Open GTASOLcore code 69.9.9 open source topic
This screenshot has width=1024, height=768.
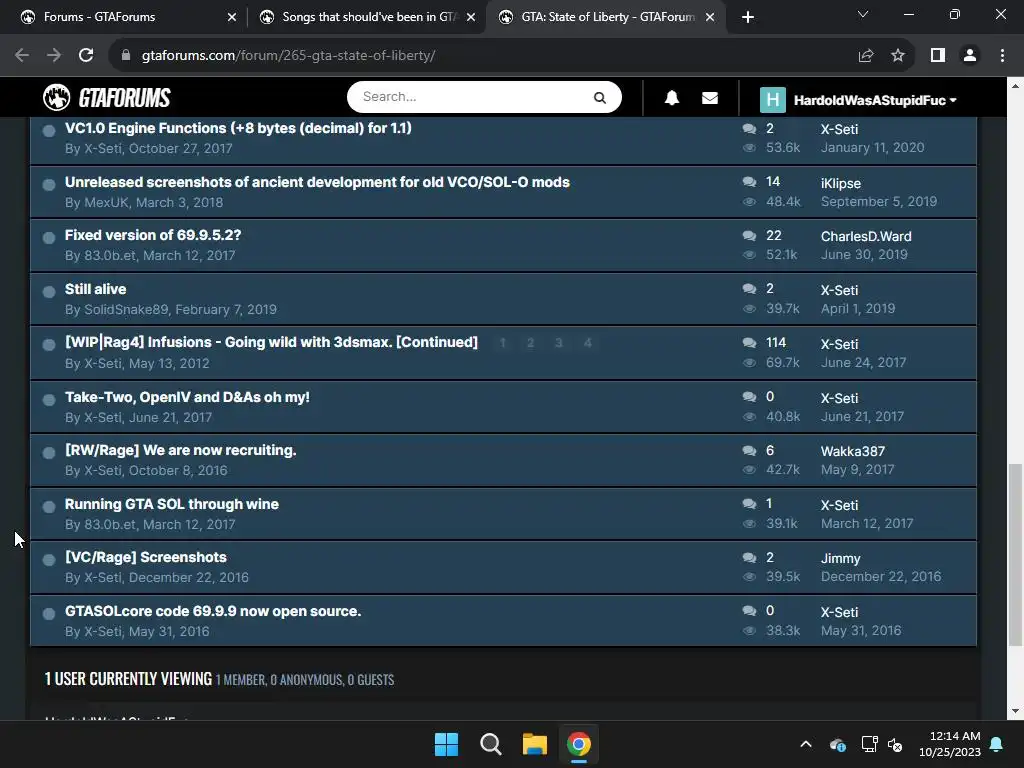(213, 611)
